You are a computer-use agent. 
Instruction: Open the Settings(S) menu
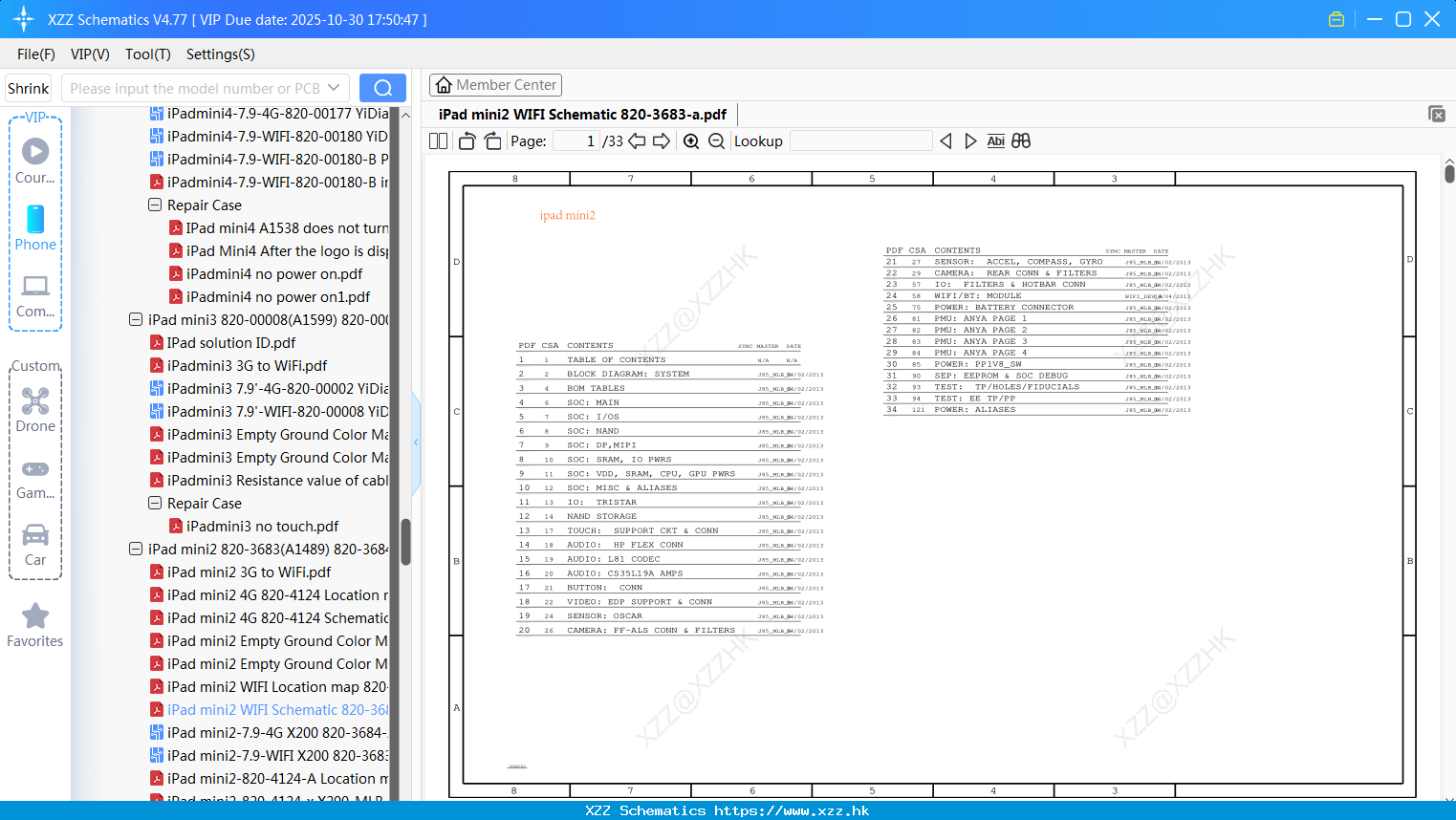[x=221, y=54]
